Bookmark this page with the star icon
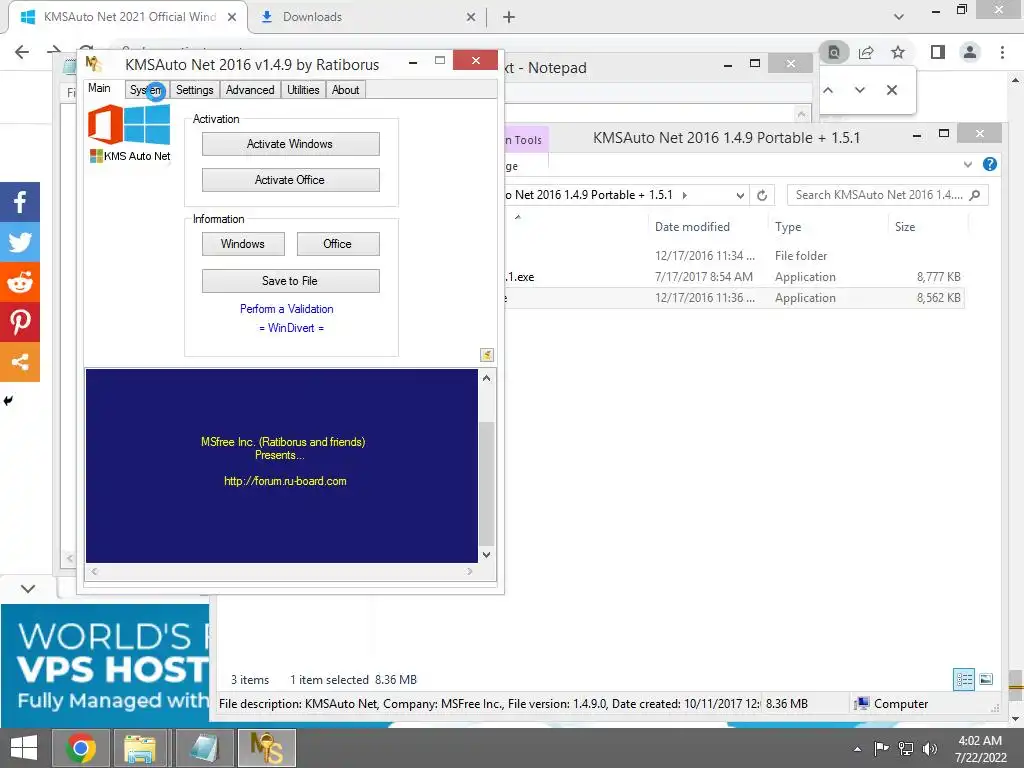Image resolution: width=1024 pixels, height=768 pixels. click(898, 52)
